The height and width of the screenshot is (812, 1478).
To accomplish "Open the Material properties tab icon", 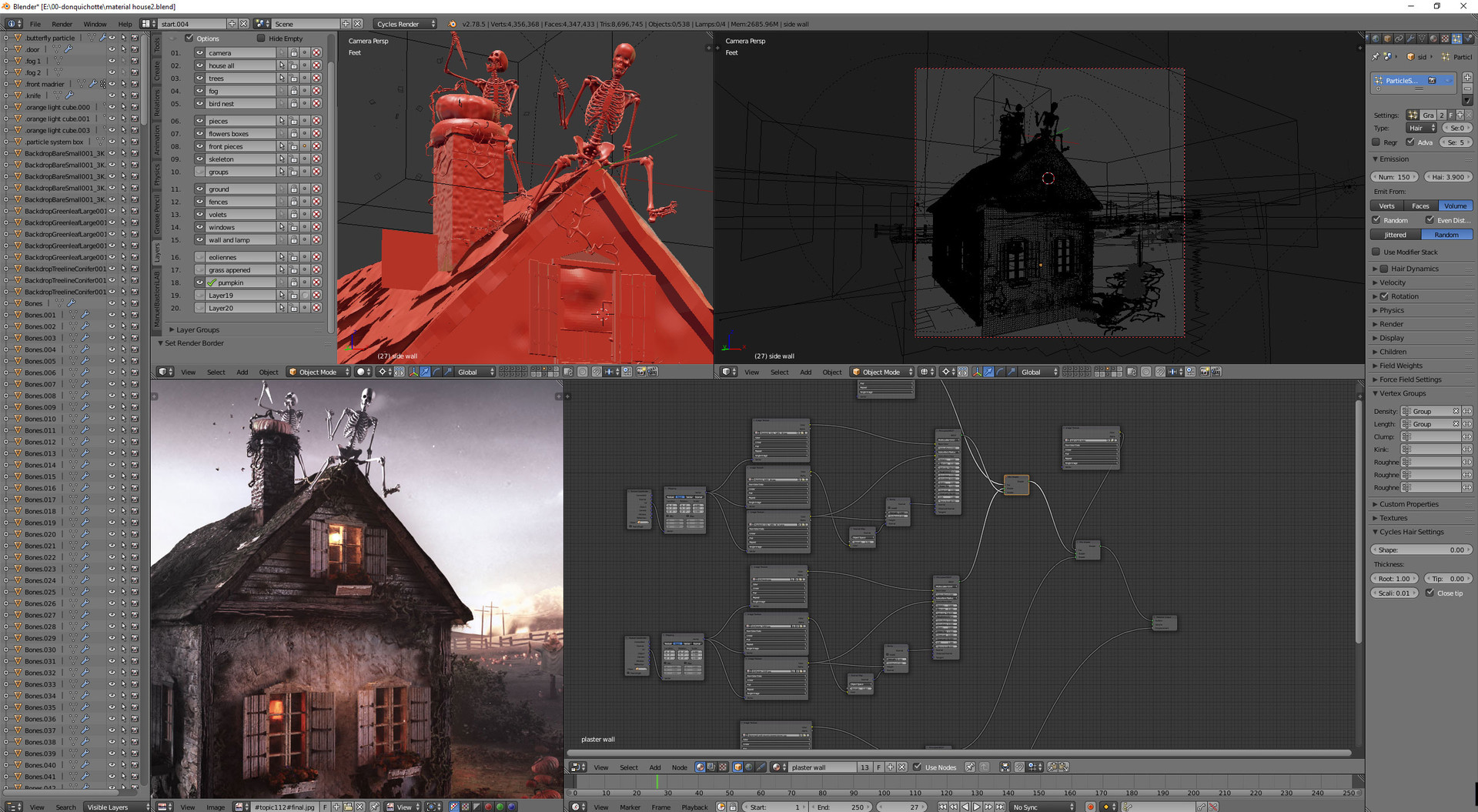I will click(x=1433, y=38).
